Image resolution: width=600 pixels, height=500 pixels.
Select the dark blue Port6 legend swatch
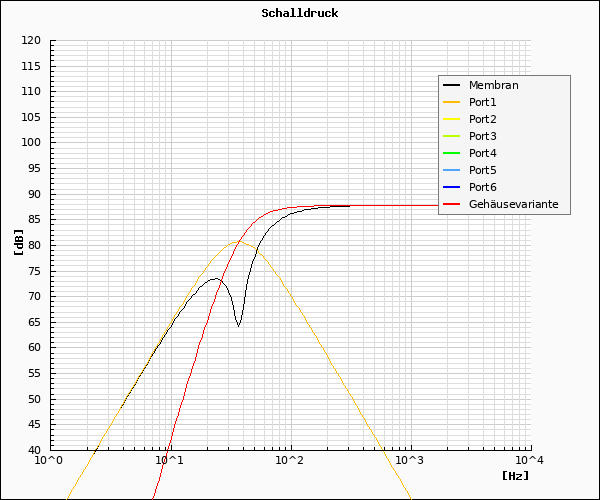point(452,187)
